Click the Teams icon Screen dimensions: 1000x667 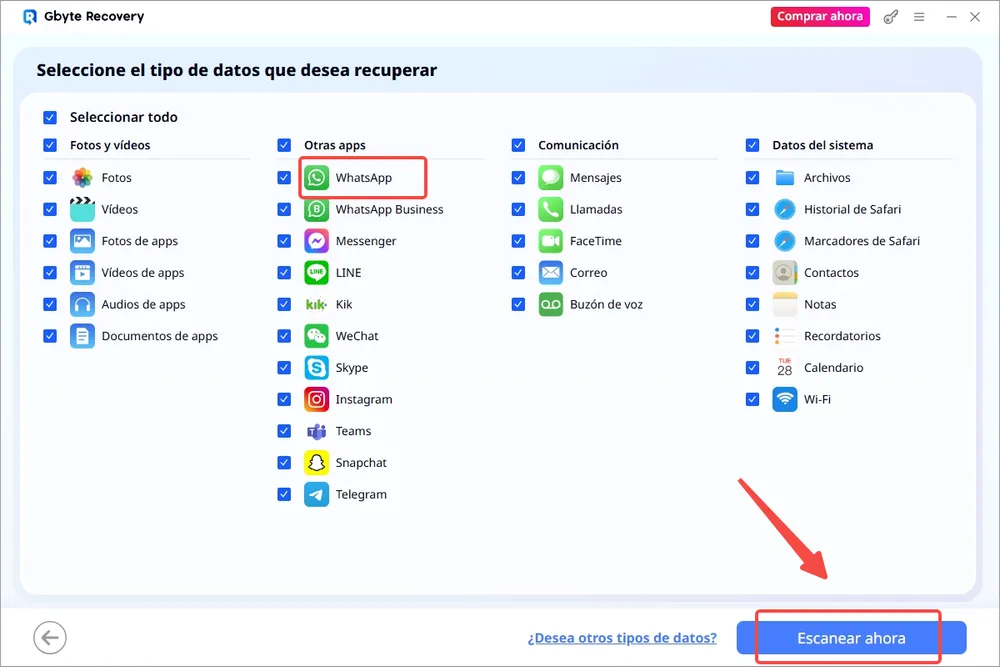click(x=316, y=431)
